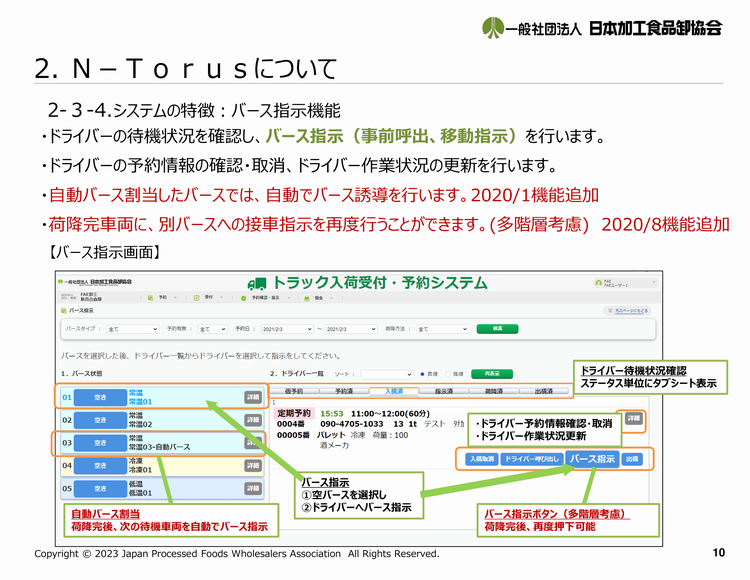This screenshot has height=580, width=750.
Task: Click the 受付 checkmark menu icon
Action: 197,298
